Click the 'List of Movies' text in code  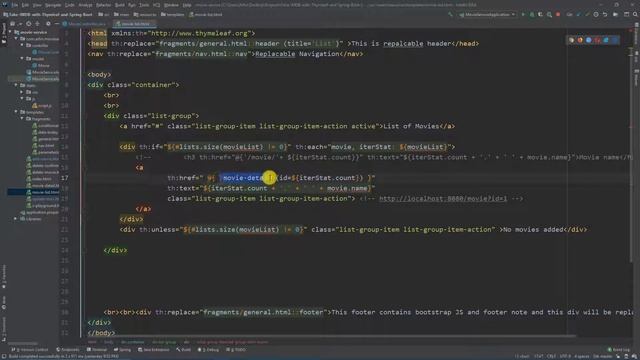[x=411, y=126]
